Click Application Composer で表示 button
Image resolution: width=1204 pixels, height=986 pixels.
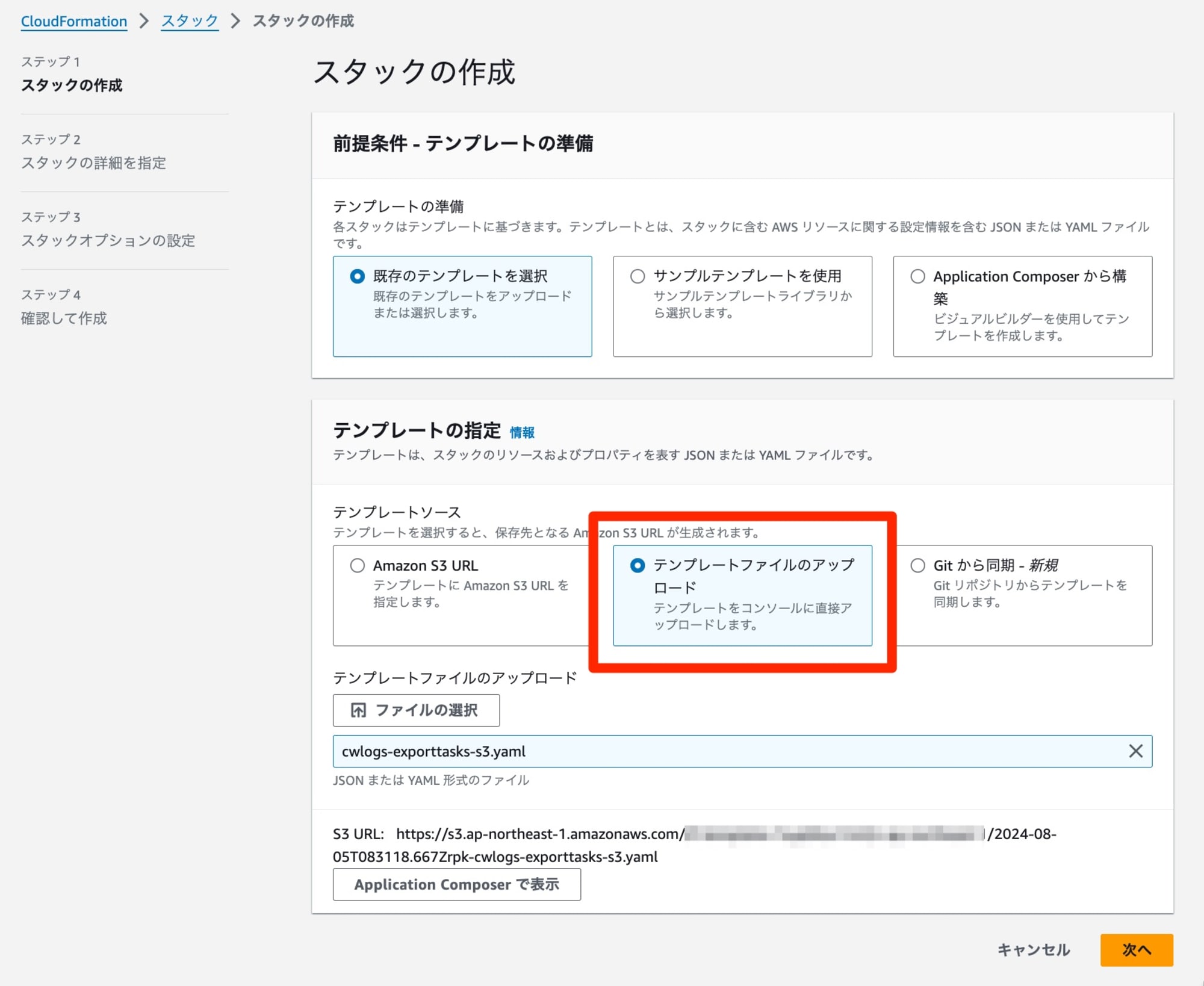[x=456, y=884]
